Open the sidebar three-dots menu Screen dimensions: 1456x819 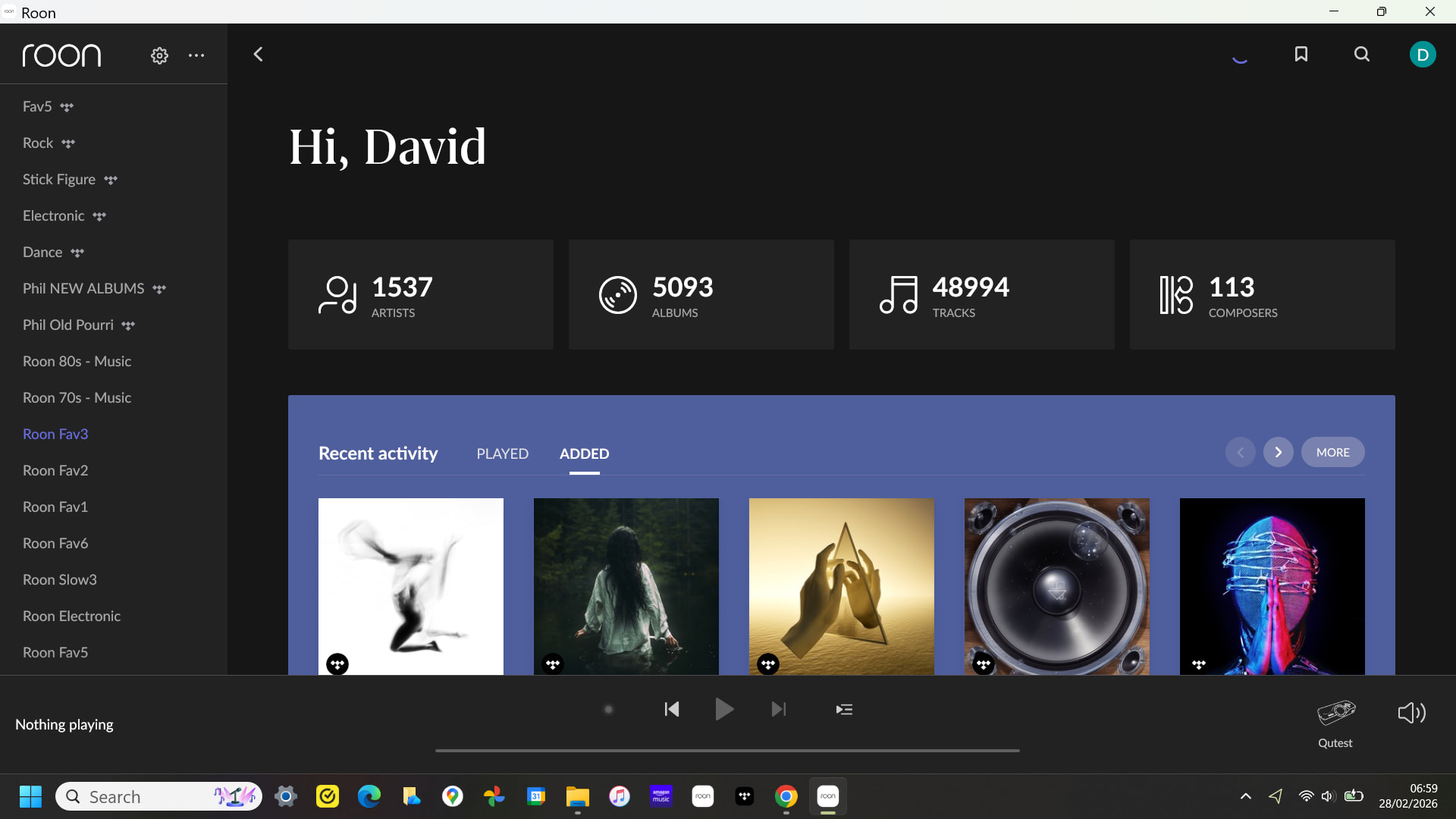[x=196, y=55]
